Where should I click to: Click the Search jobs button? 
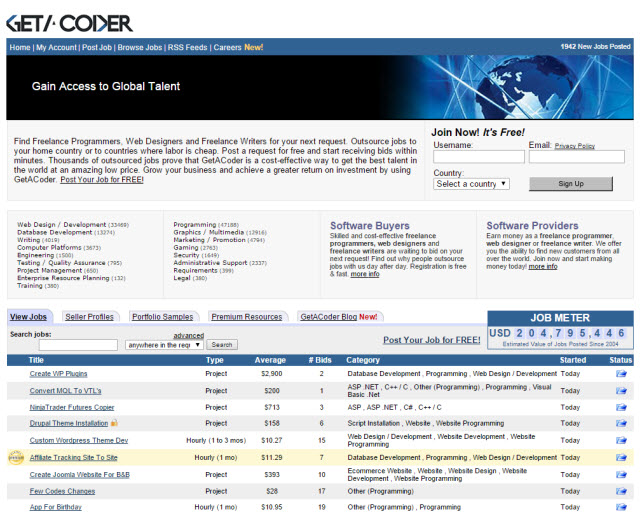pos(222,345)
